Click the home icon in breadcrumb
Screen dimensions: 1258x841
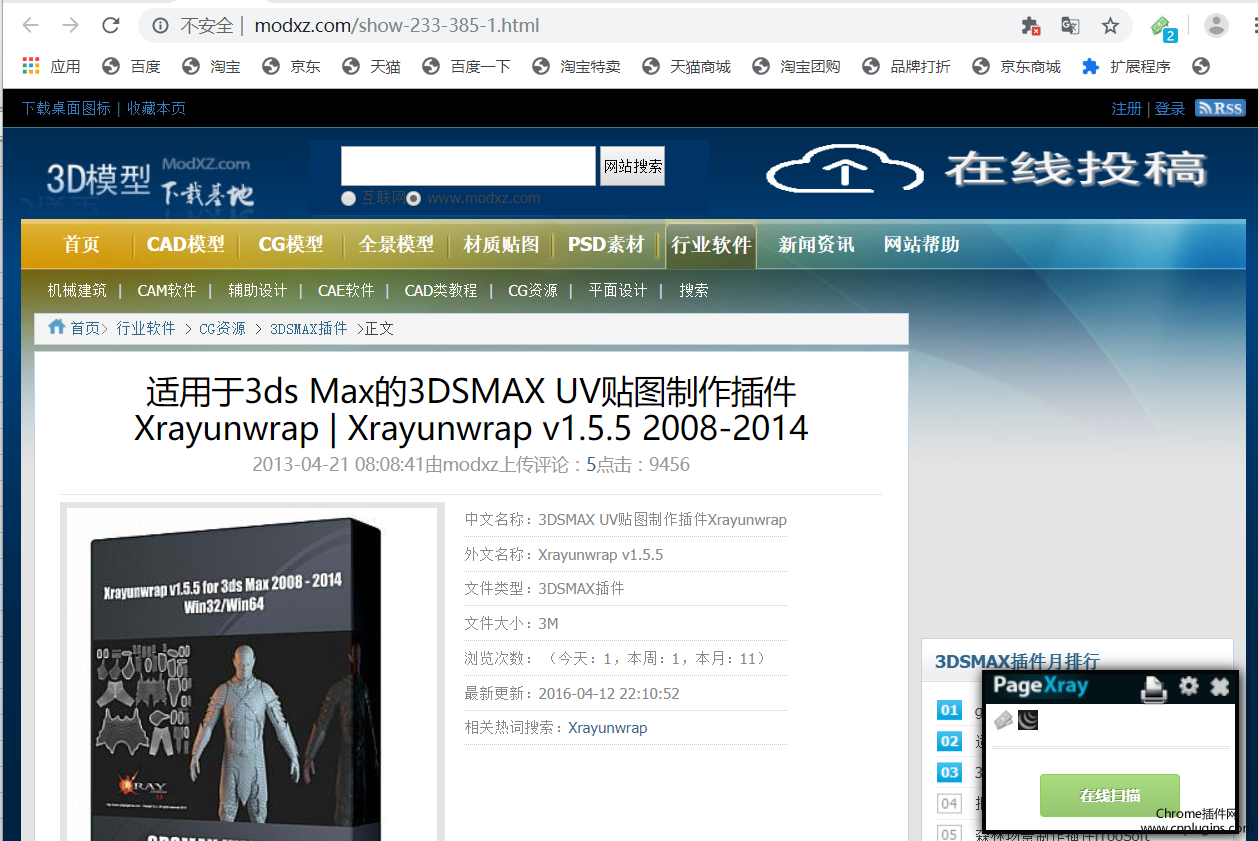pos(57,327)
